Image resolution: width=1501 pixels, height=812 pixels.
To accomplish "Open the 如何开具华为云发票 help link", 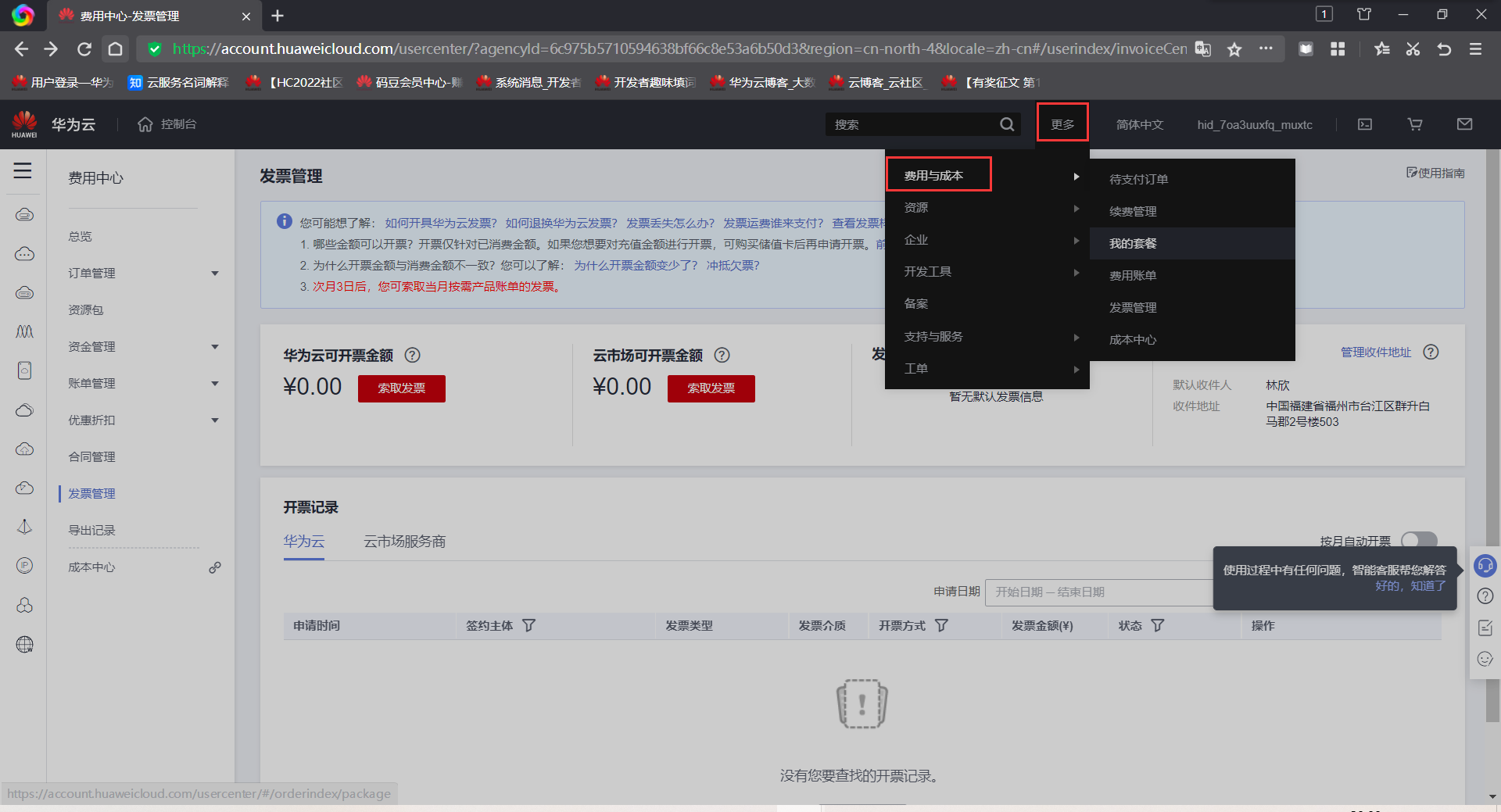I will pyautogui.click(x=441, y=223).
